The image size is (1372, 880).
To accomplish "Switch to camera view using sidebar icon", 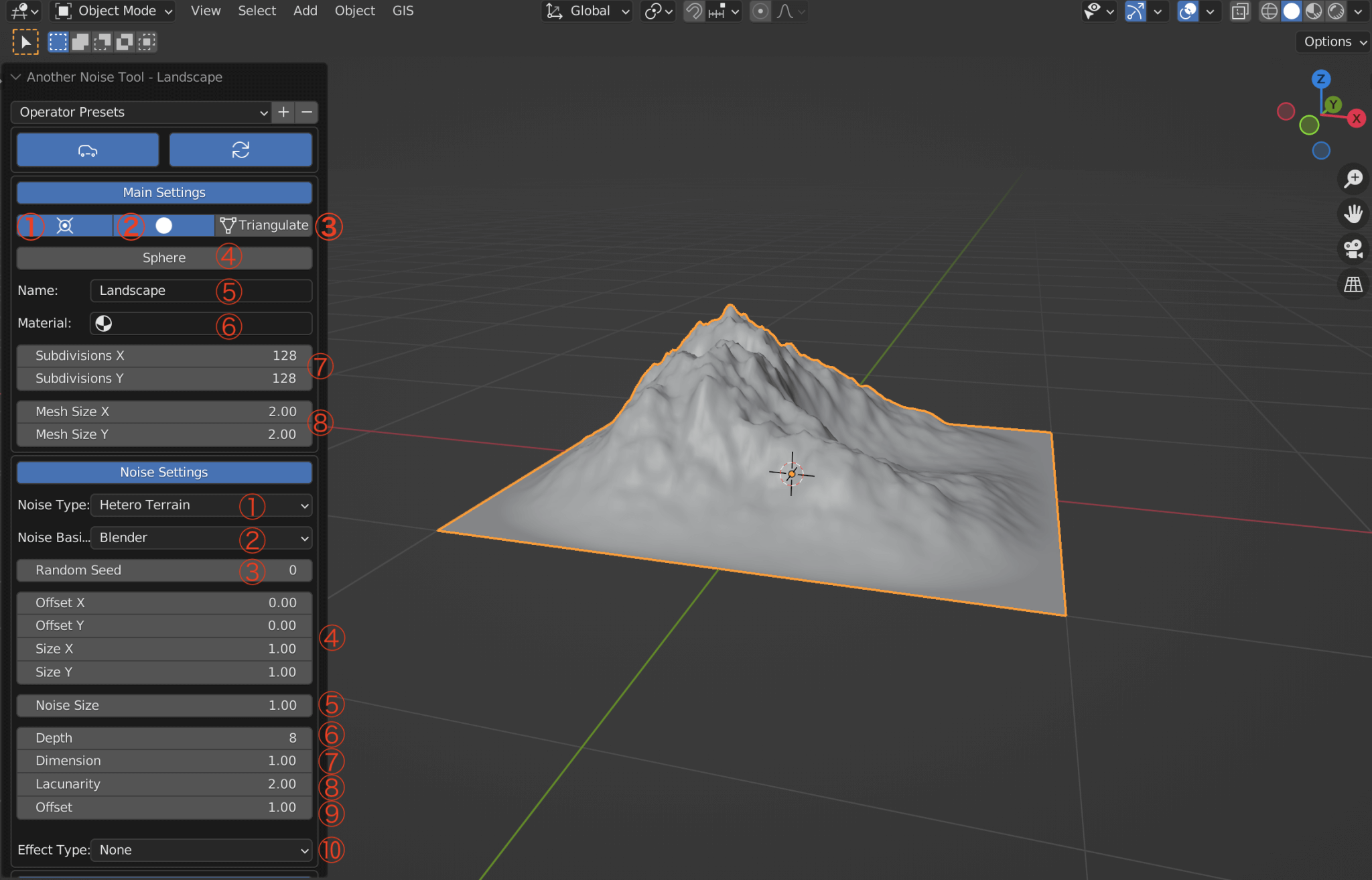I will coord(1354,249).
